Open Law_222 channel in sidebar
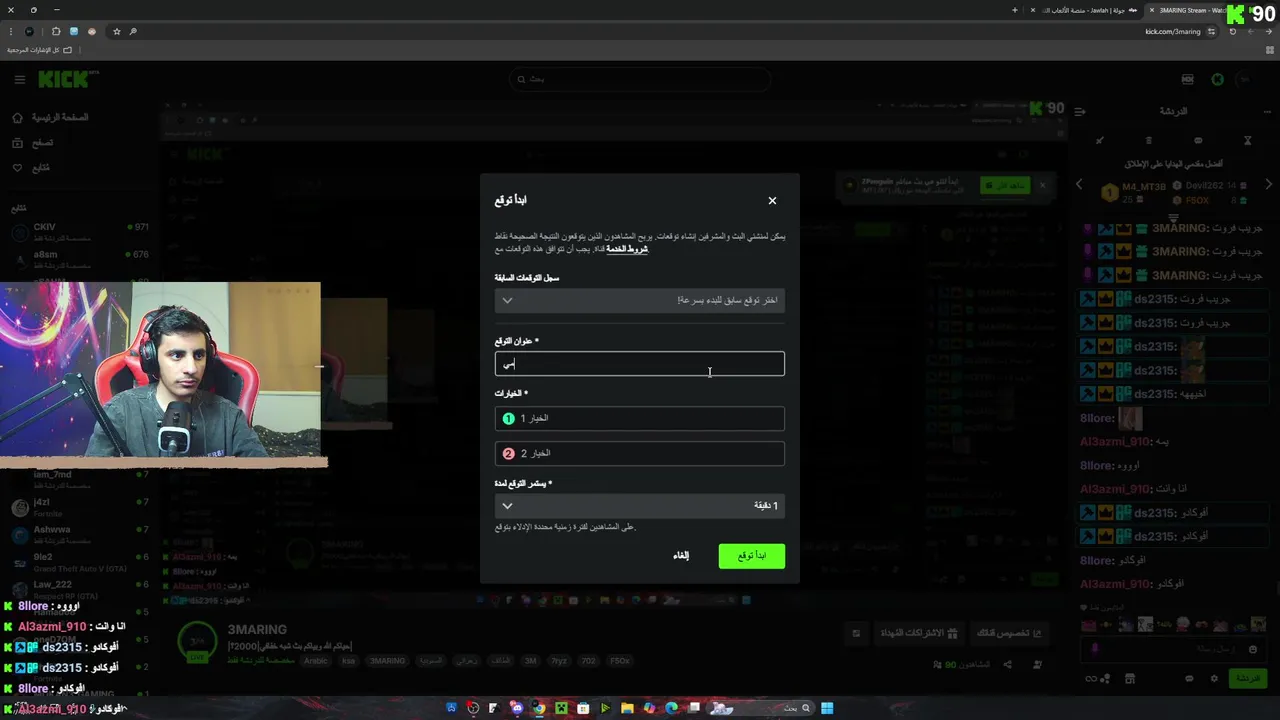 (x=80, y=590)
